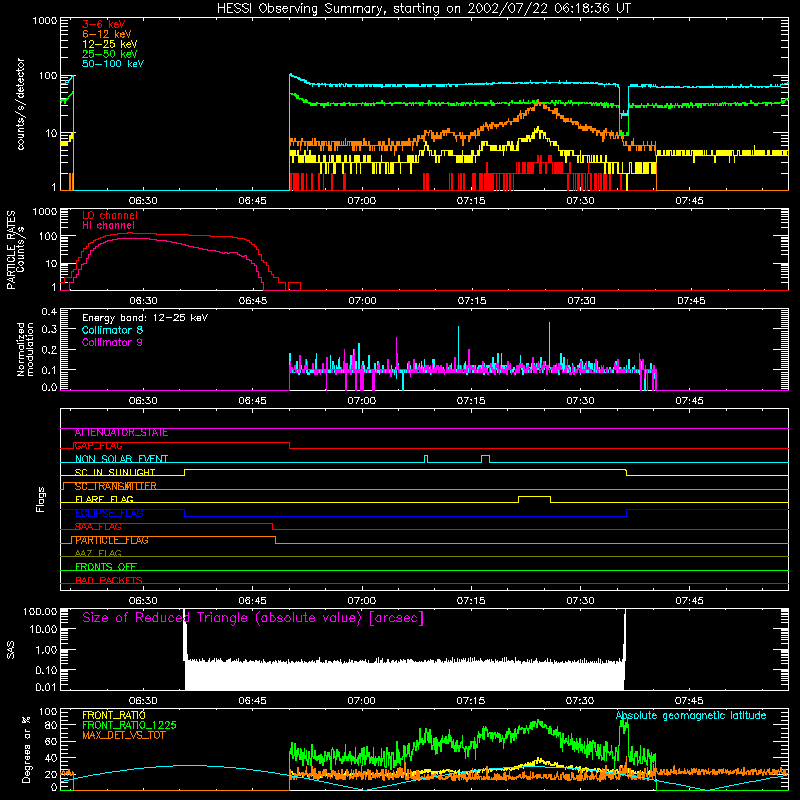Click 06:45 tick under the counts panel
The width and height of the screenshot is (800, 800).
click(253, 201)
